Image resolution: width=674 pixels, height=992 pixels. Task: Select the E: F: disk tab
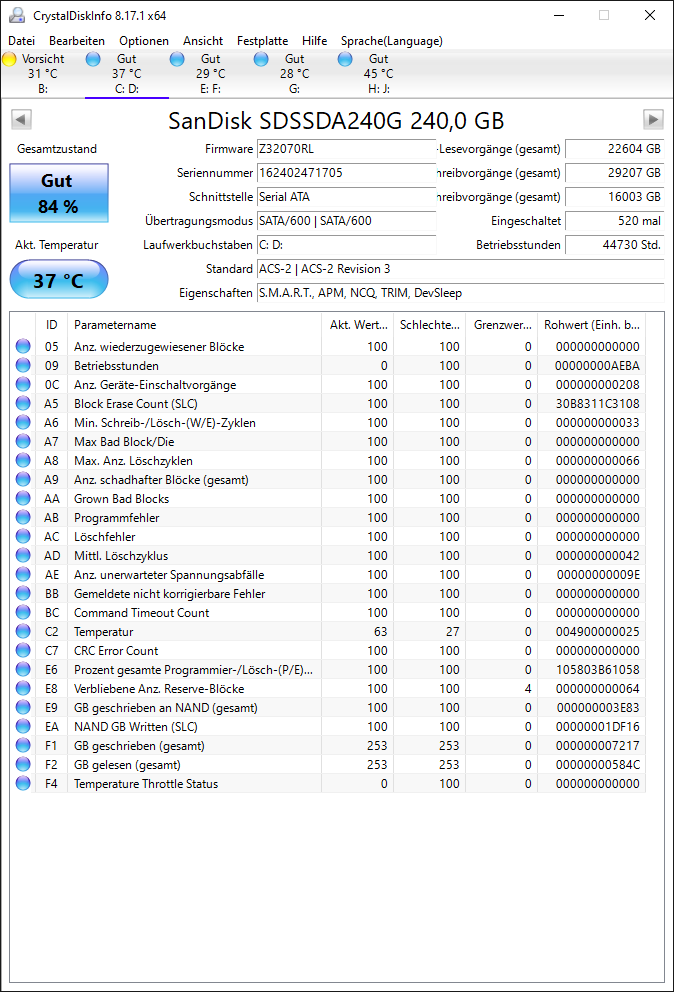tap(210, 73)
